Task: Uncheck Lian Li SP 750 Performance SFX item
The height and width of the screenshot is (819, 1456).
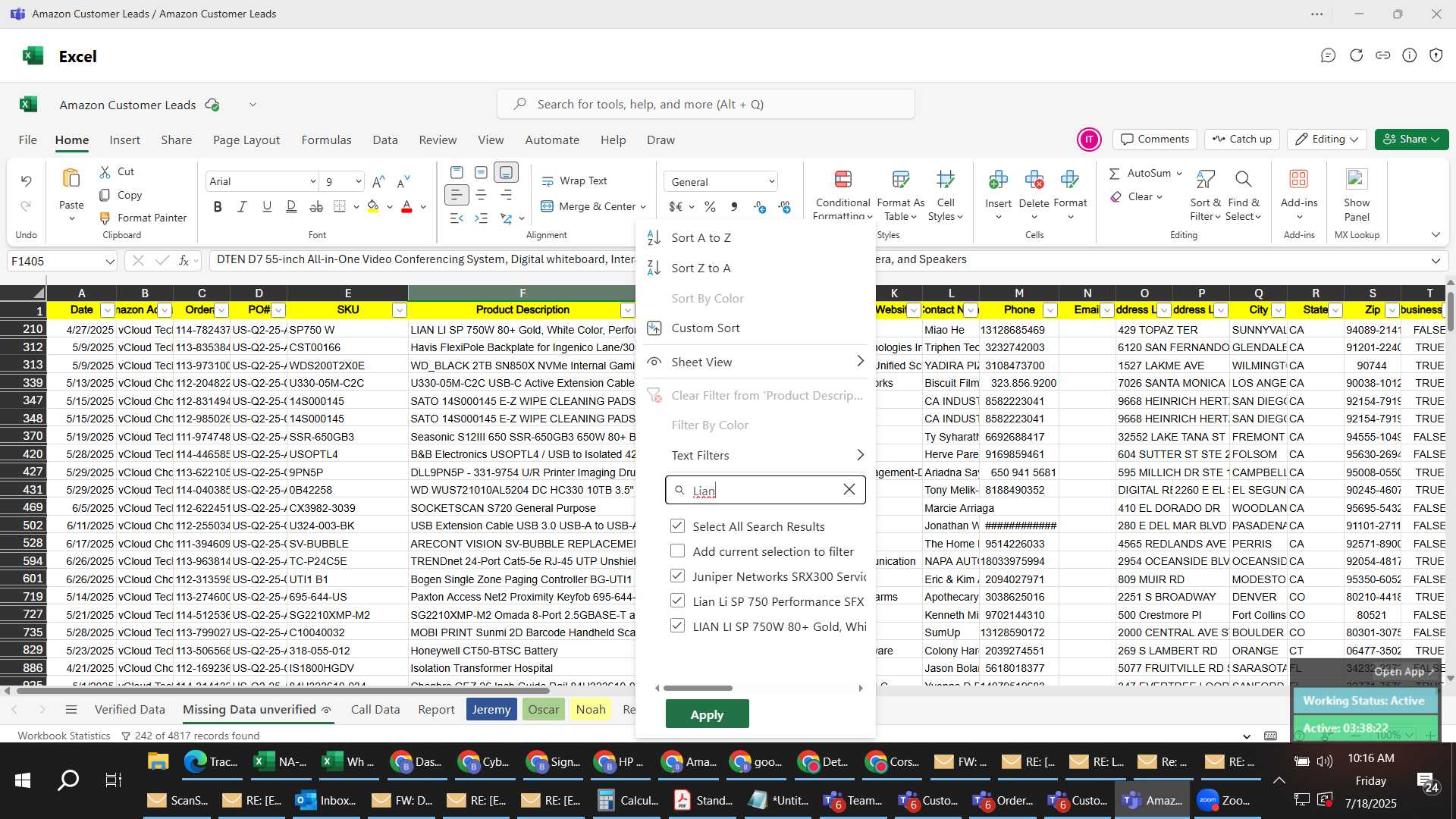Action: pyautogui.click(x=677, y=601)
